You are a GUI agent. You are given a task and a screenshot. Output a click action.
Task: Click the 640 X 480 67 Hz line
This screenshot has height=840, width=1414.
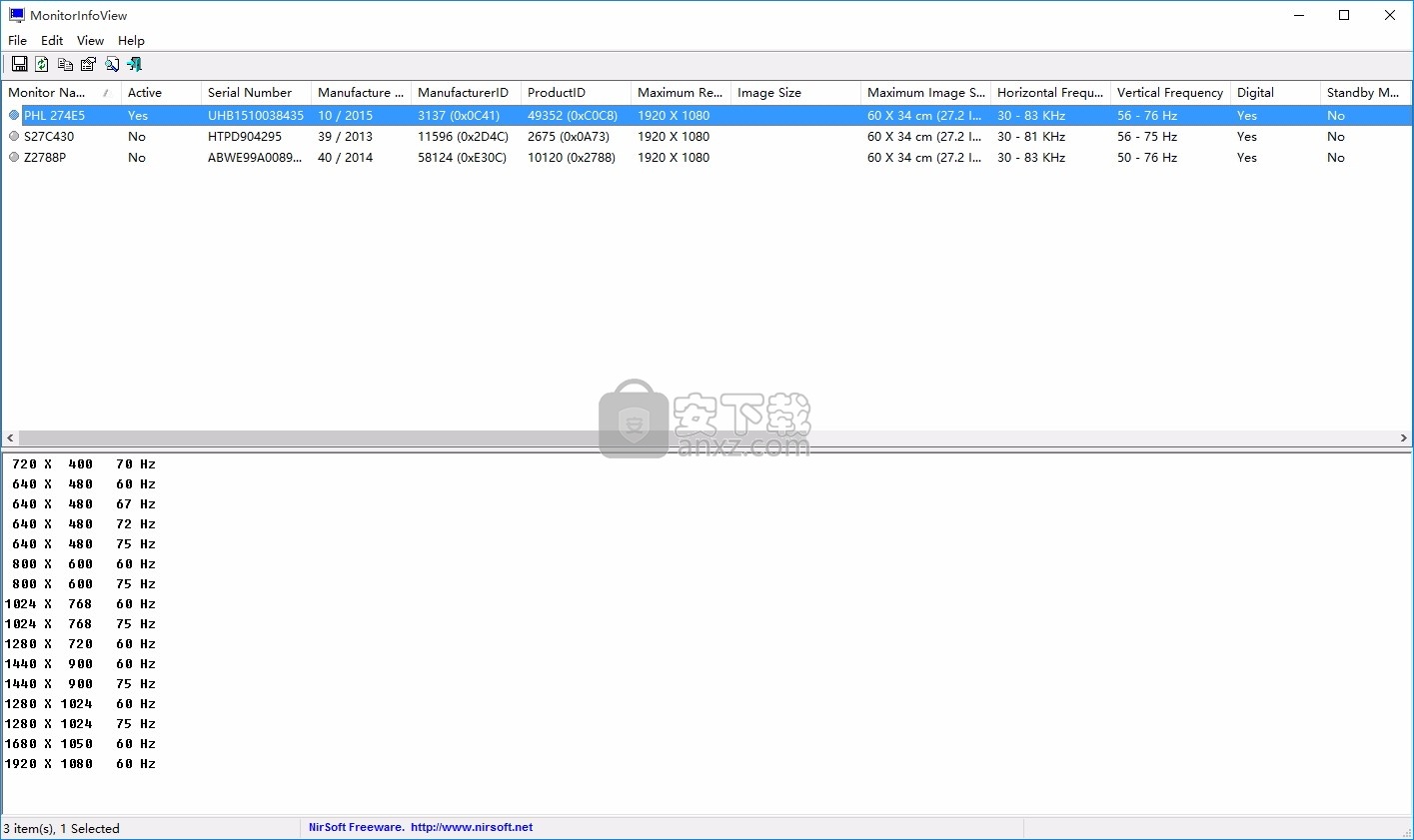(84, 504)
